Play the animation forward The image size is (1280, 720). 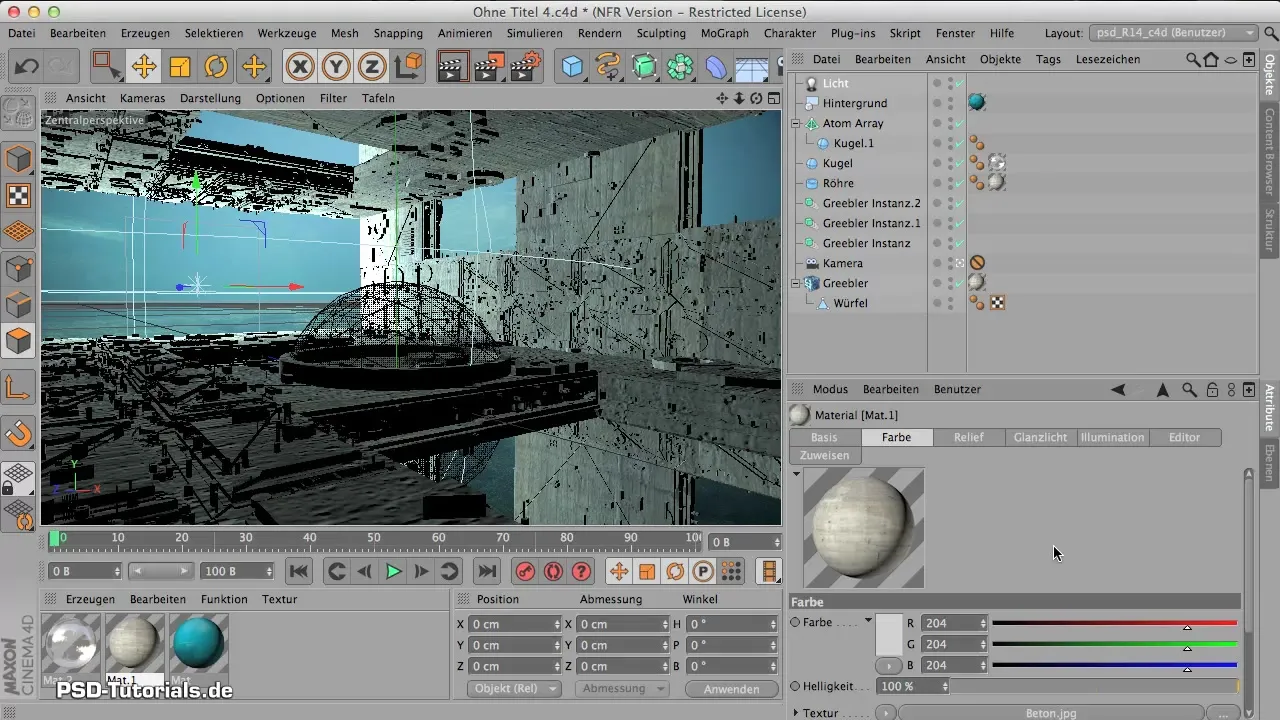tap(393, 571)
